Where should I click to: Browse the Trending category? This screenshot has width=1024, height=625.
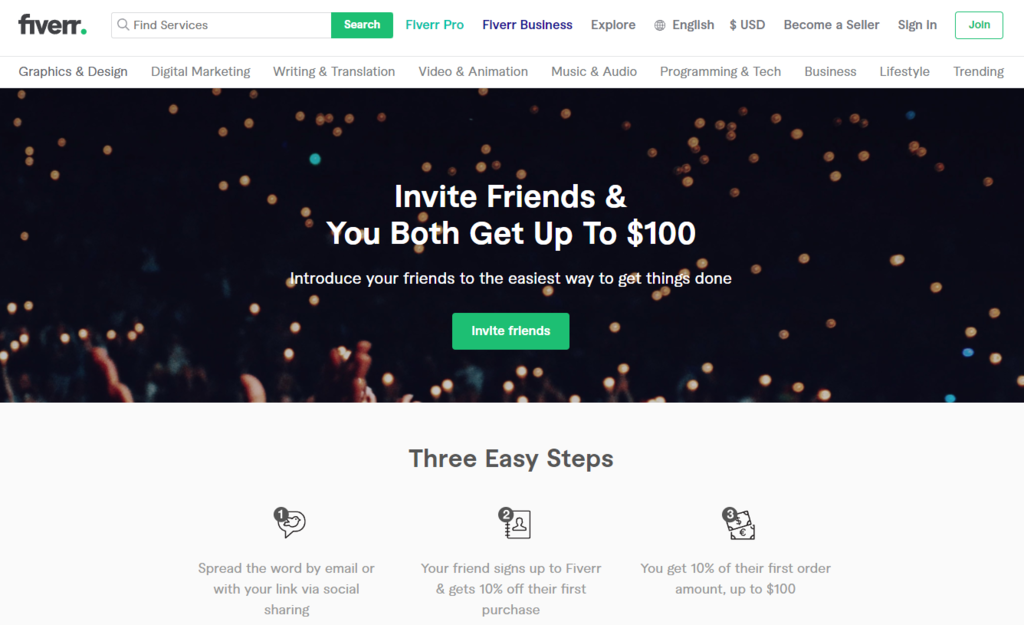[x=977, y=71]
